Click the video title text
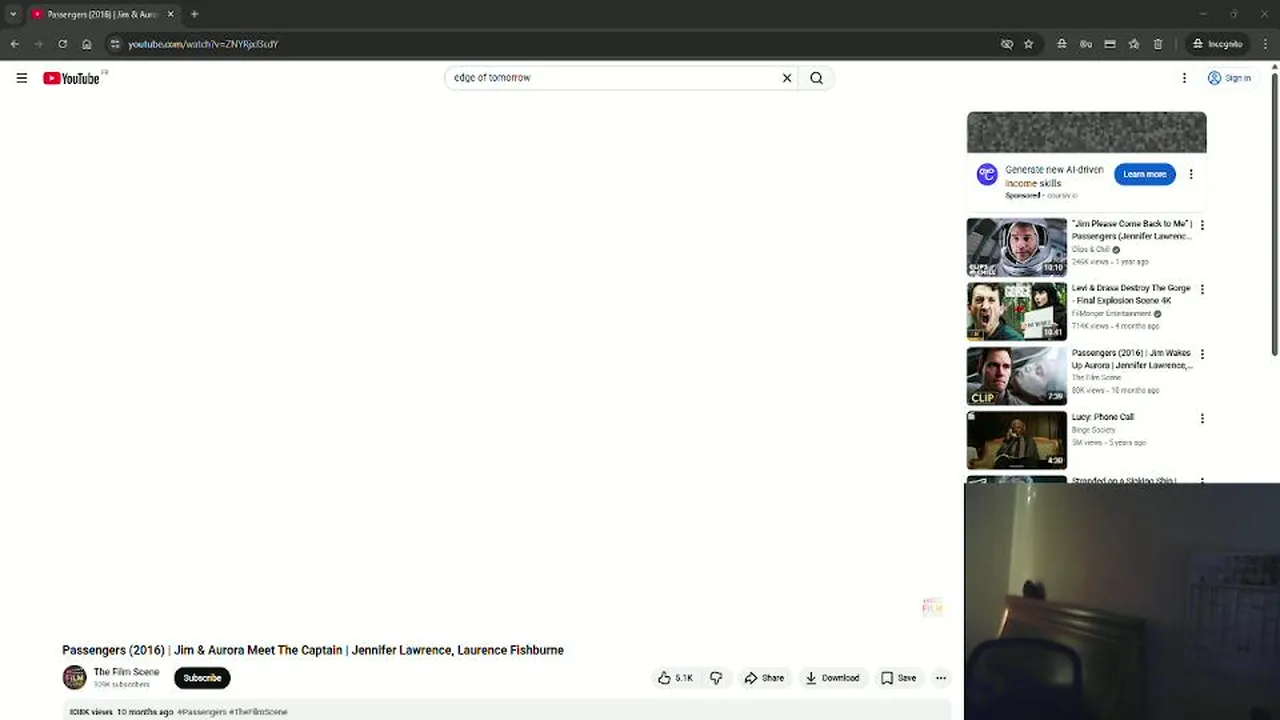 [x=313, y=650]
